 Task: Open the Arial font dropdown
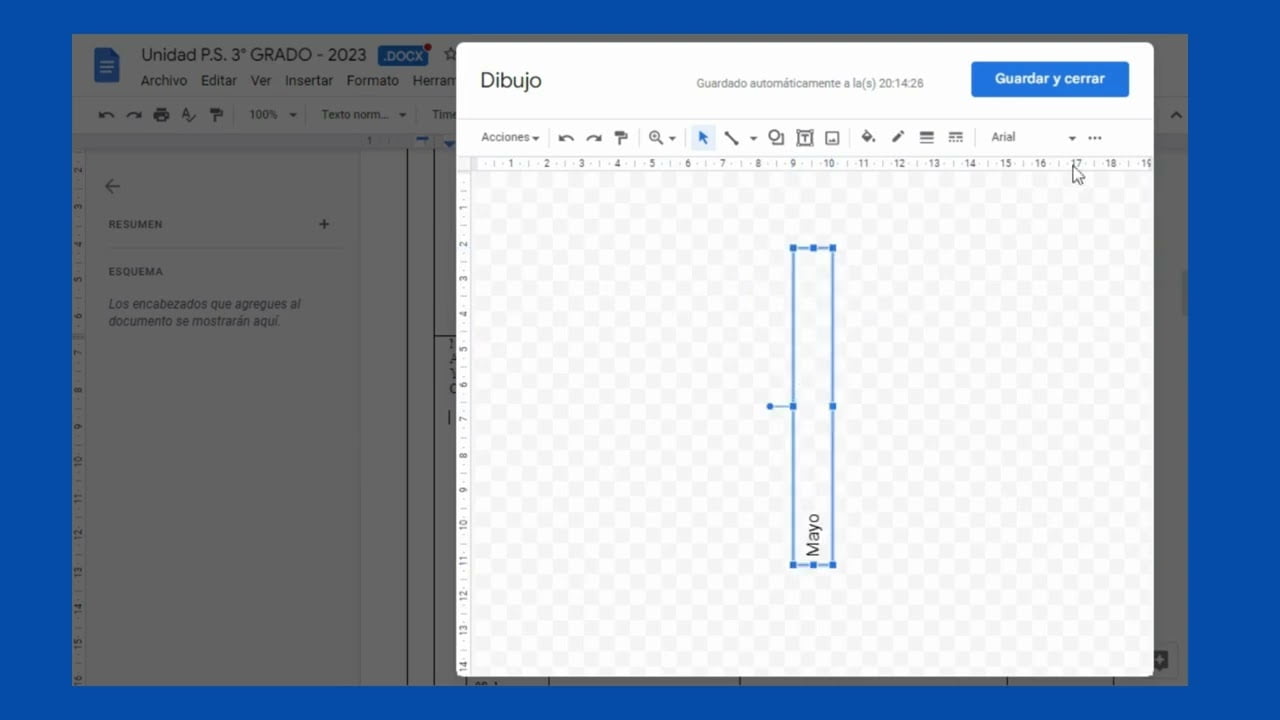tap(1032, 138)
